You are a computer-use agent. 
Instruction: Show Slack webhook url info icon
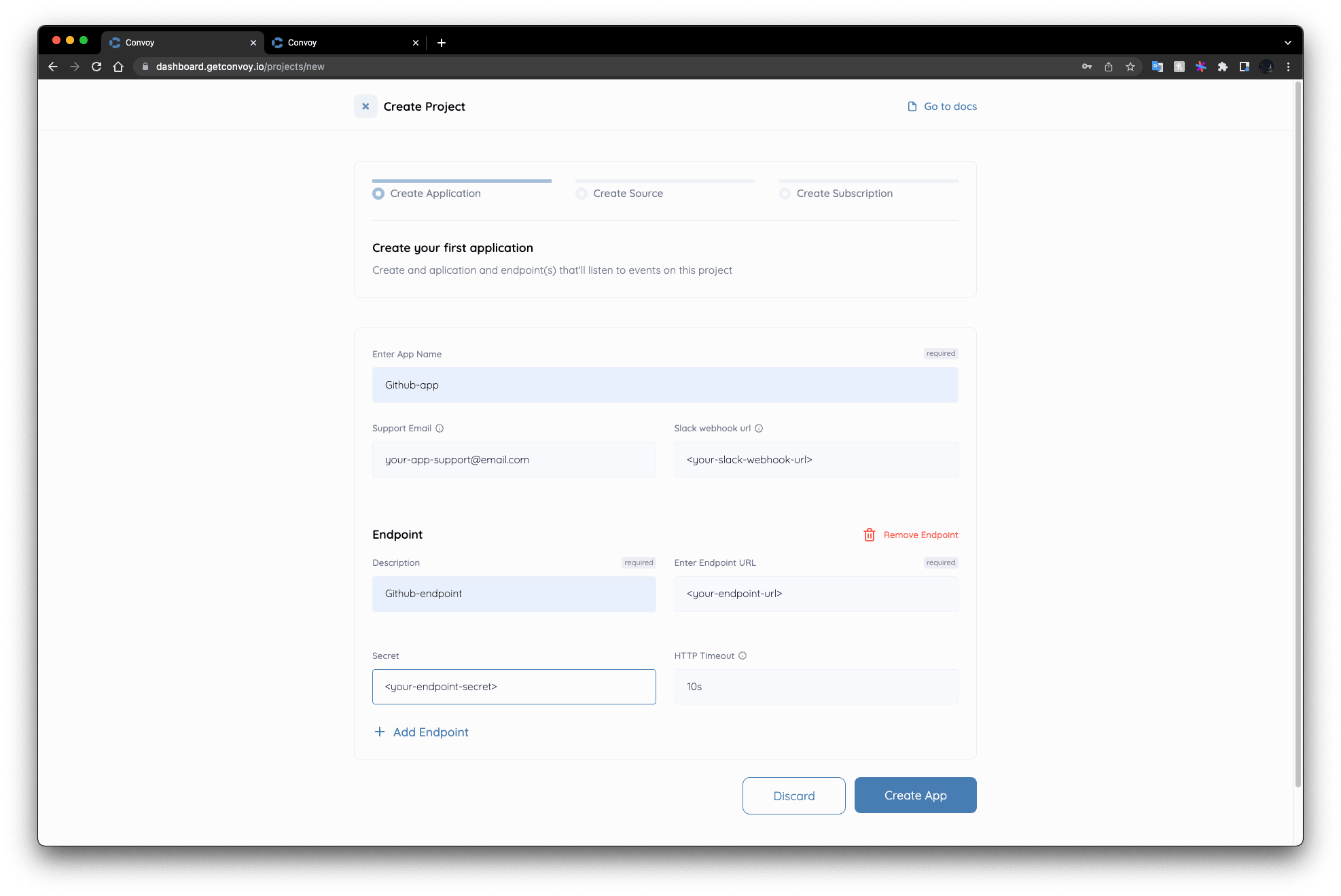click(x=759, y=429)
